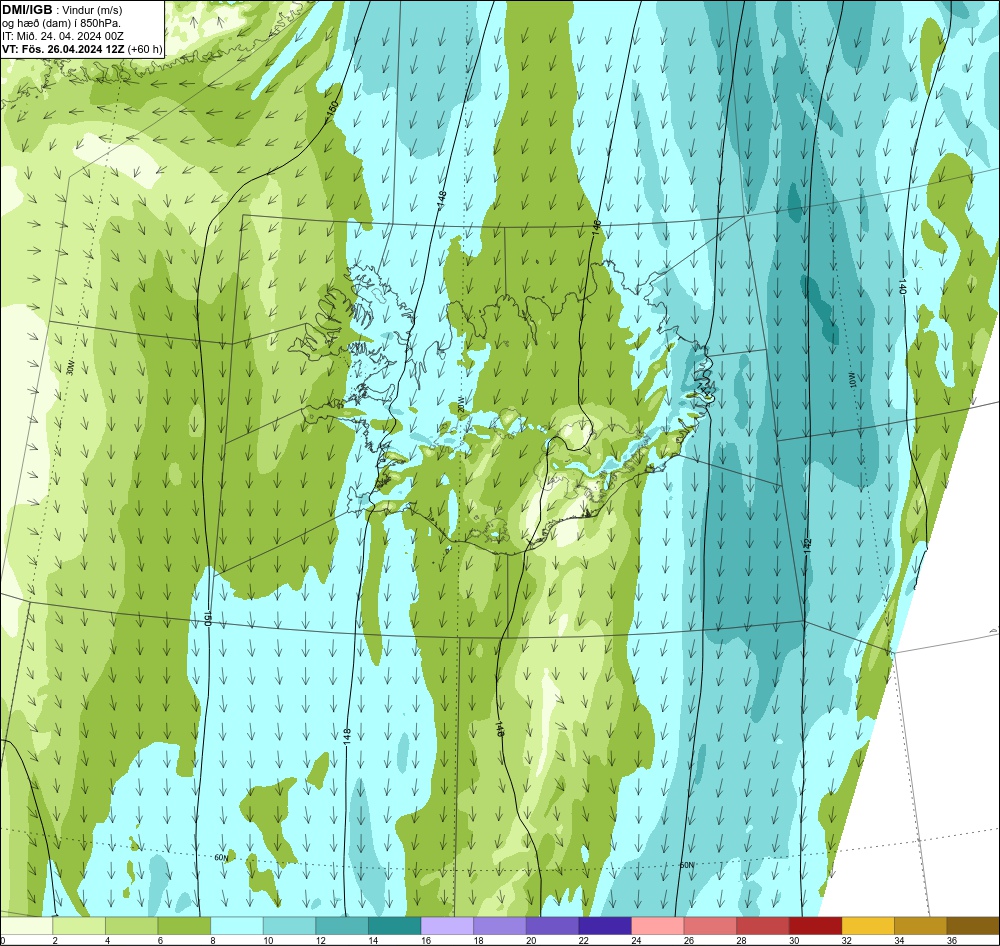Pick the 16–18 m/s lavender legend swatch
This screenshot has height=946, width=1000.
(447, 926)
